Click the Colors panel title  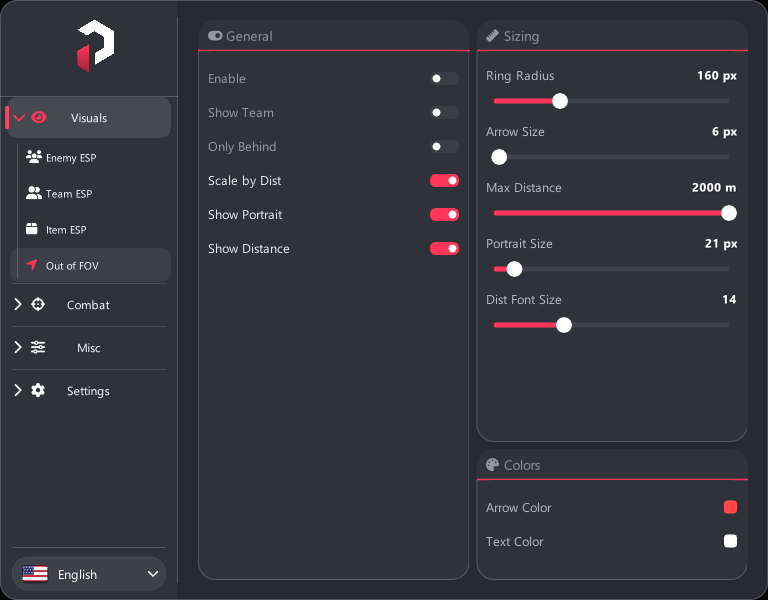[522, 465]
